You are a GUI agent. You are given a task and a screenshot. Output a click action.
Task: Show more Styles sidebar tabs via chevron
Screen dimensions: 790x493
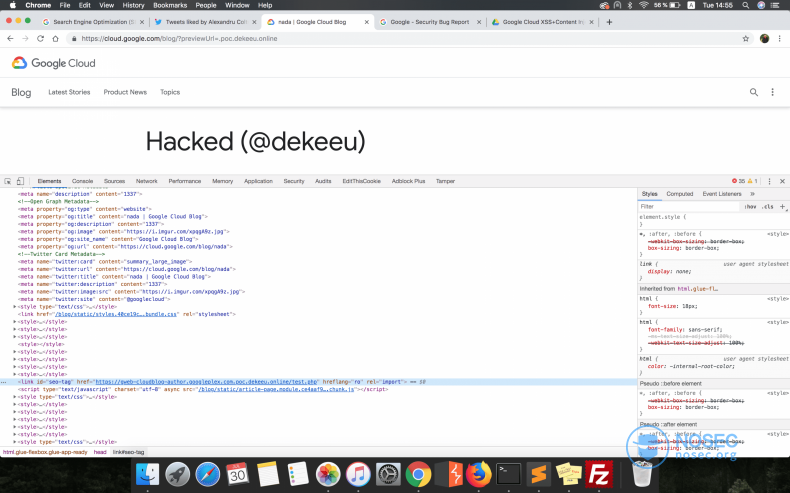pos(752,194)
